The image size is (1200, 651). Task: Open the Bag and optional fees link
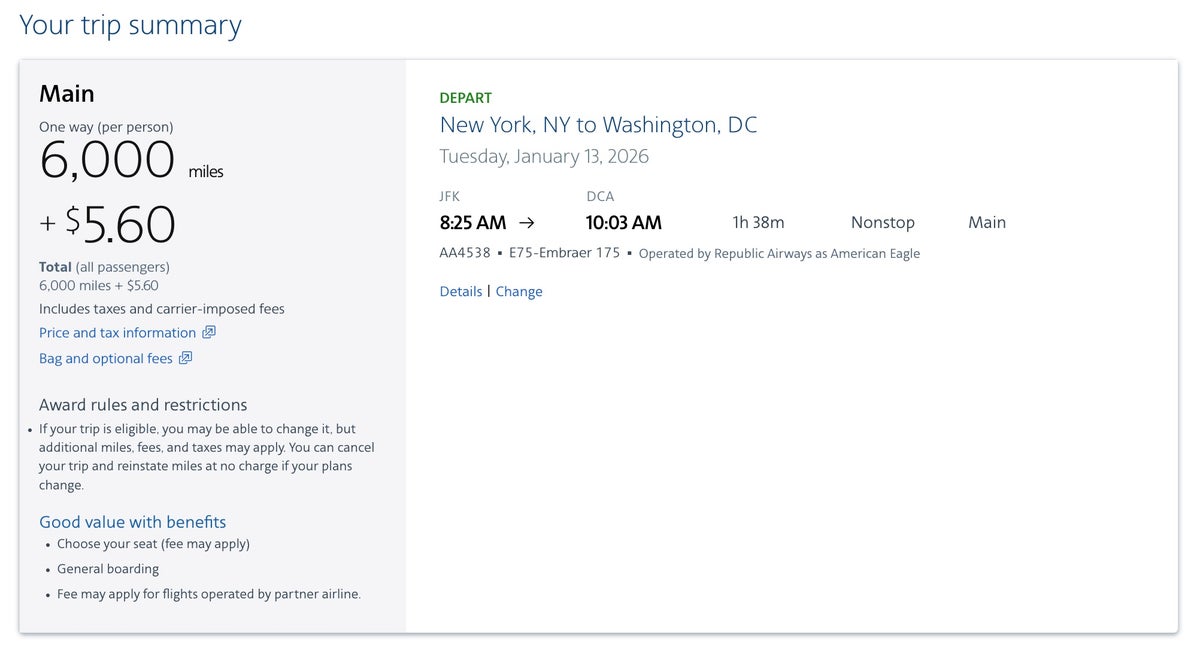[105, 359]
